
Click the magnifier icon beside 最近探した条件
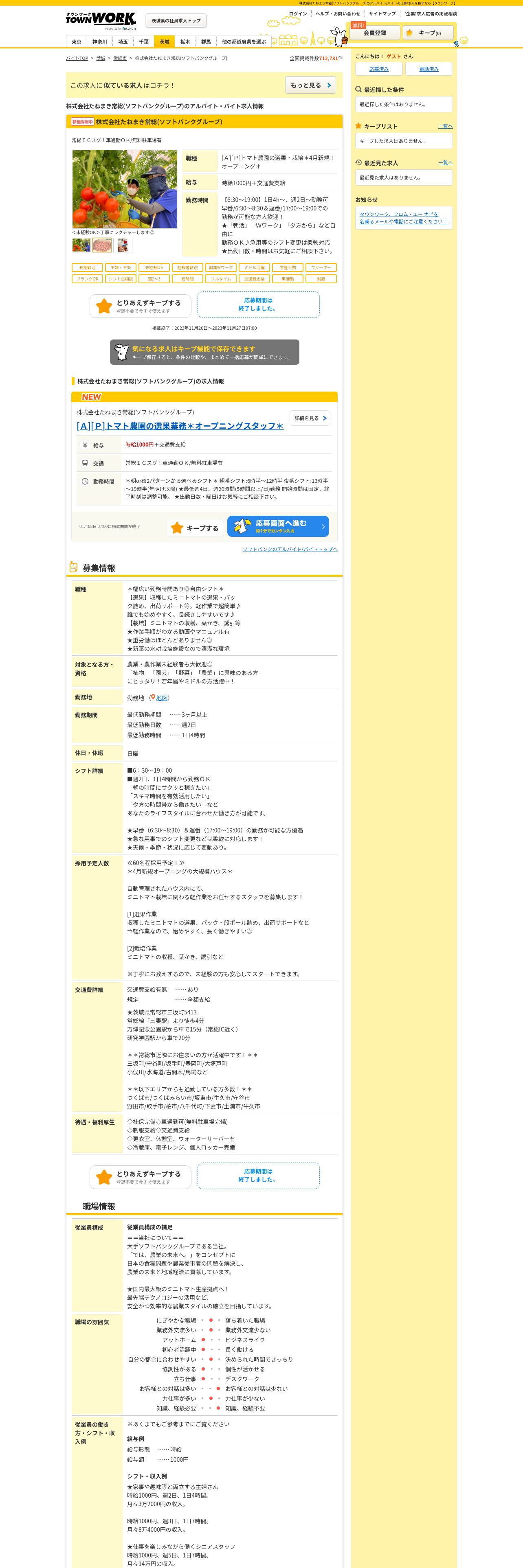pos(358,90)
